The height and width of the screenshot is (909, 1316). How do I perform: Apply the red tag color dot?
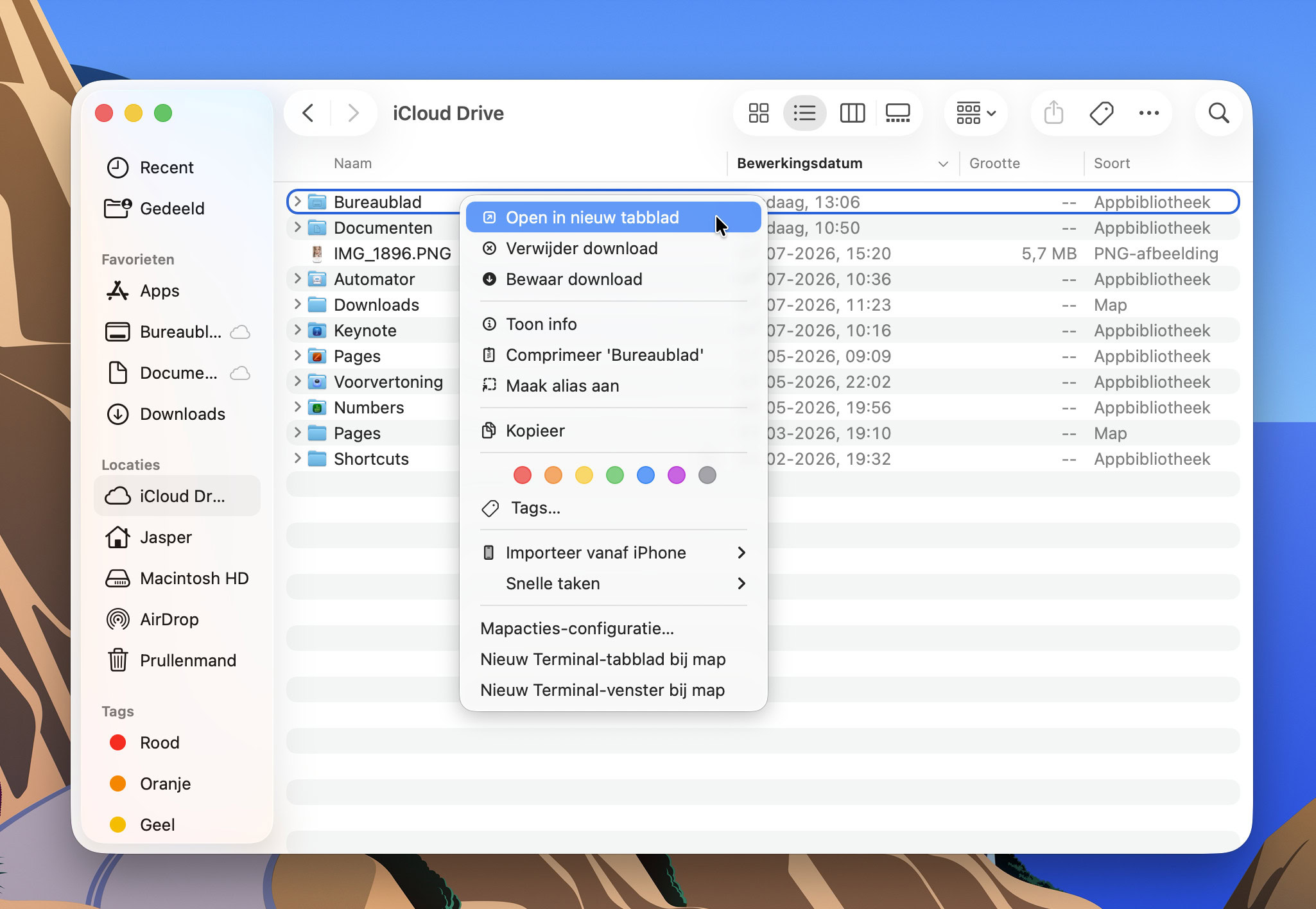523,475
